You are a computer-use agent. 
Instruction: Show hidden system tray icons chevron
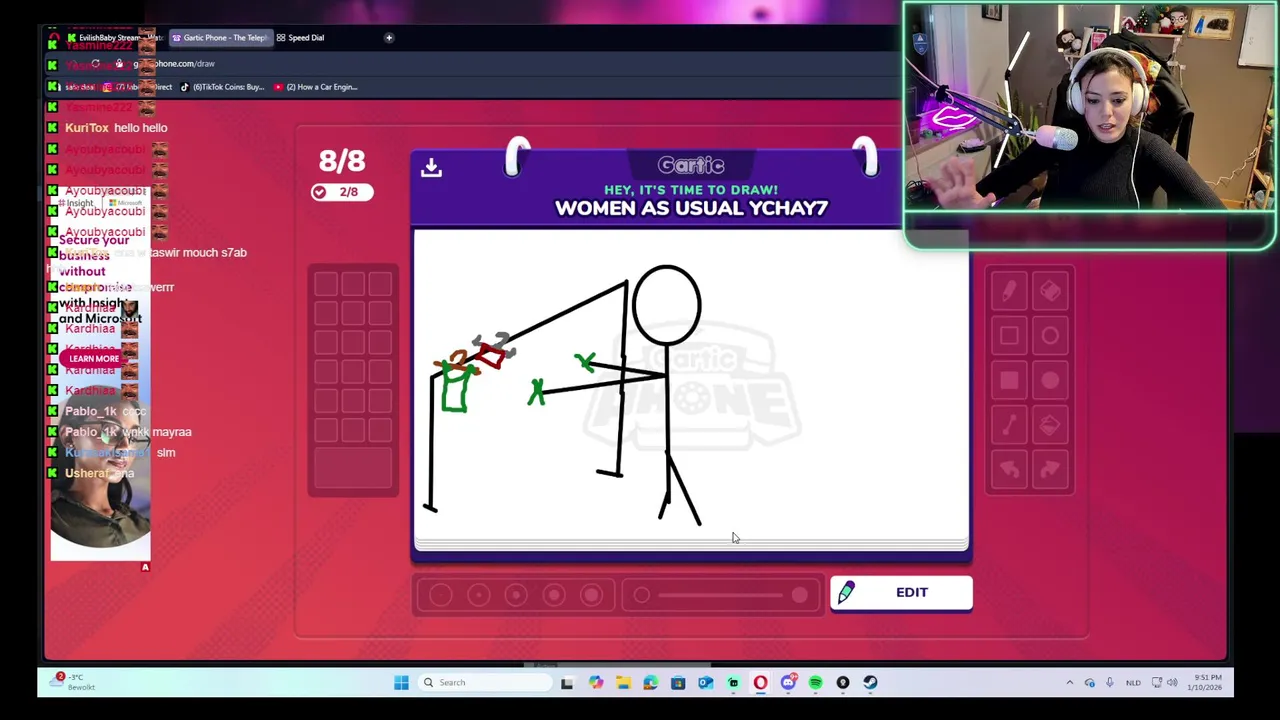pyautogui.click(x=1069, y=683)
